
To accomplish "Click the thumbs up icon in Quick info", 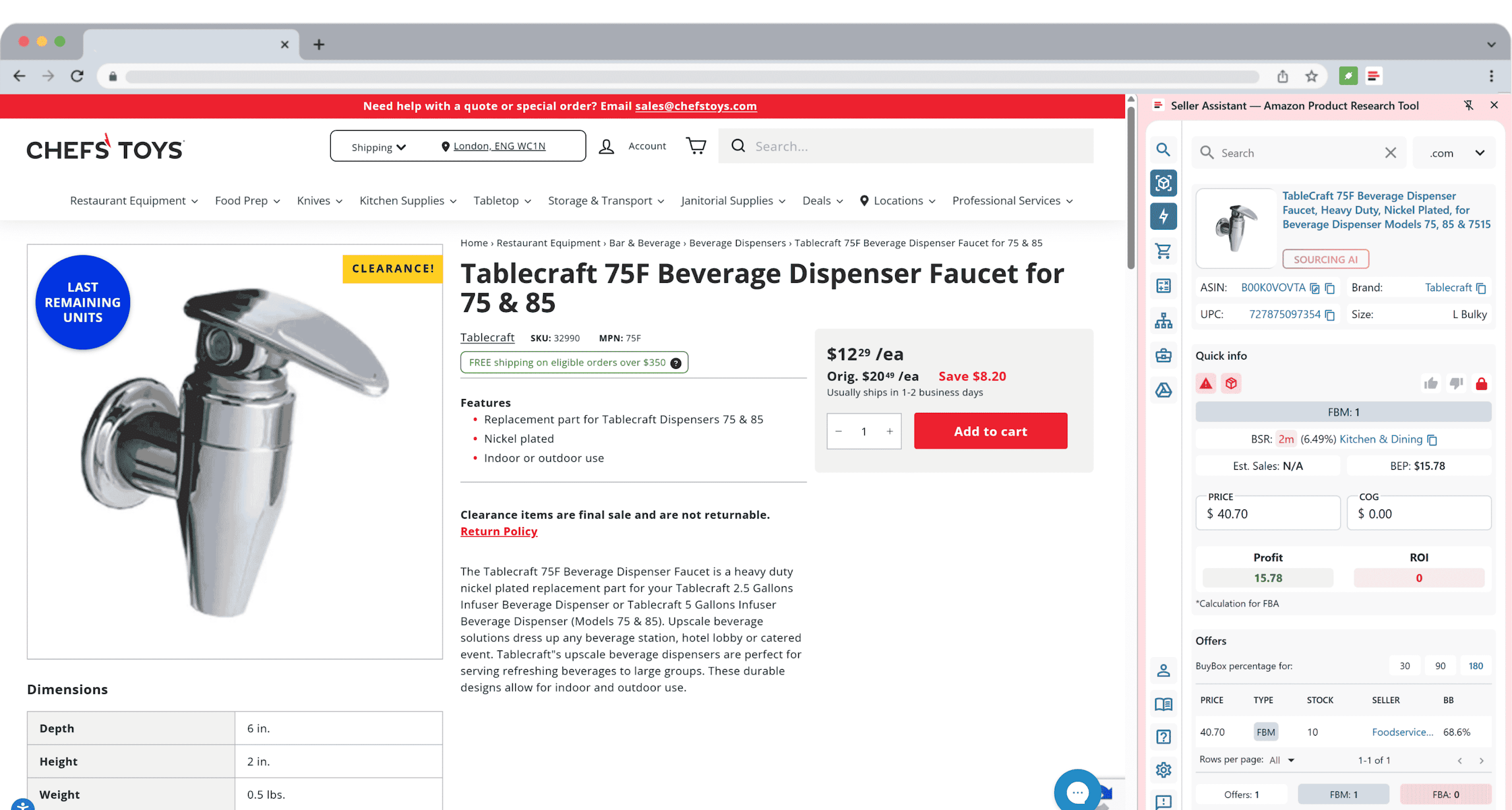I will [1430, 383].
